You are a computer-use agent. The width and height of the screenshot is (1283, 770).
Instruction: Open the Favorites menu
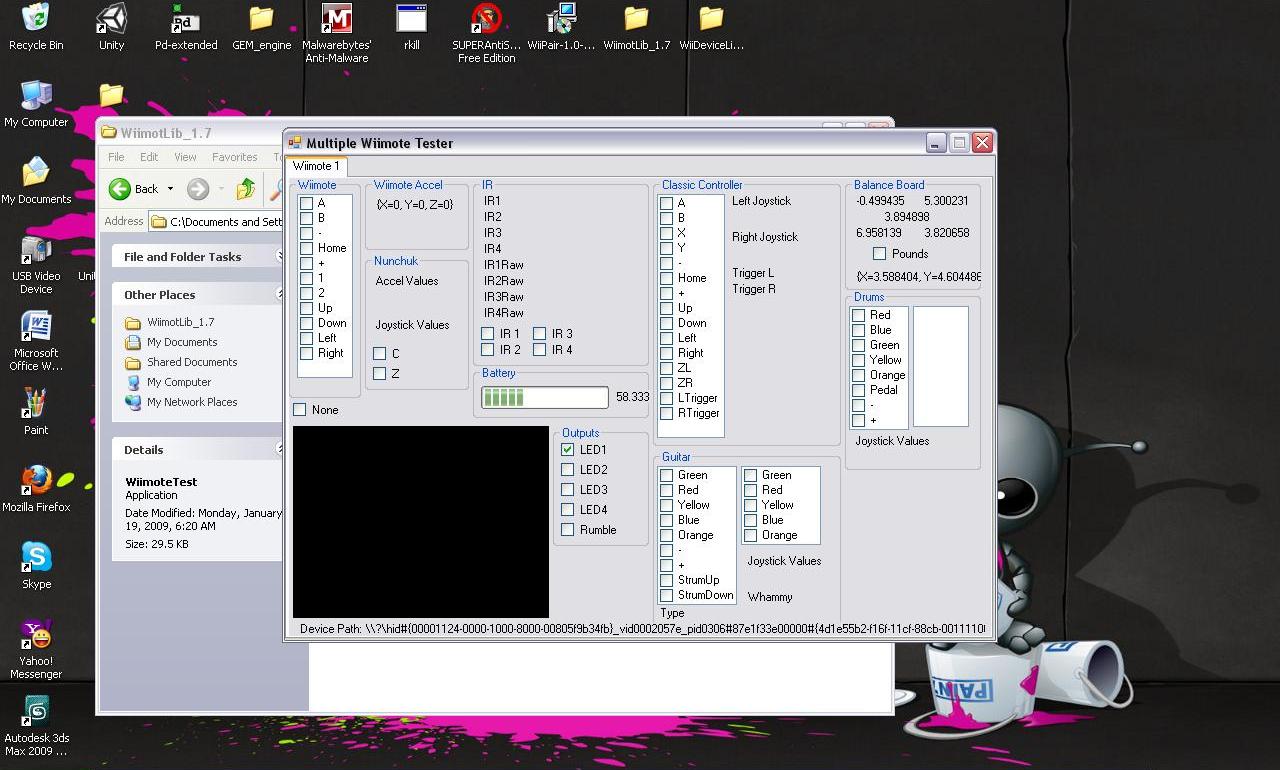235,157
